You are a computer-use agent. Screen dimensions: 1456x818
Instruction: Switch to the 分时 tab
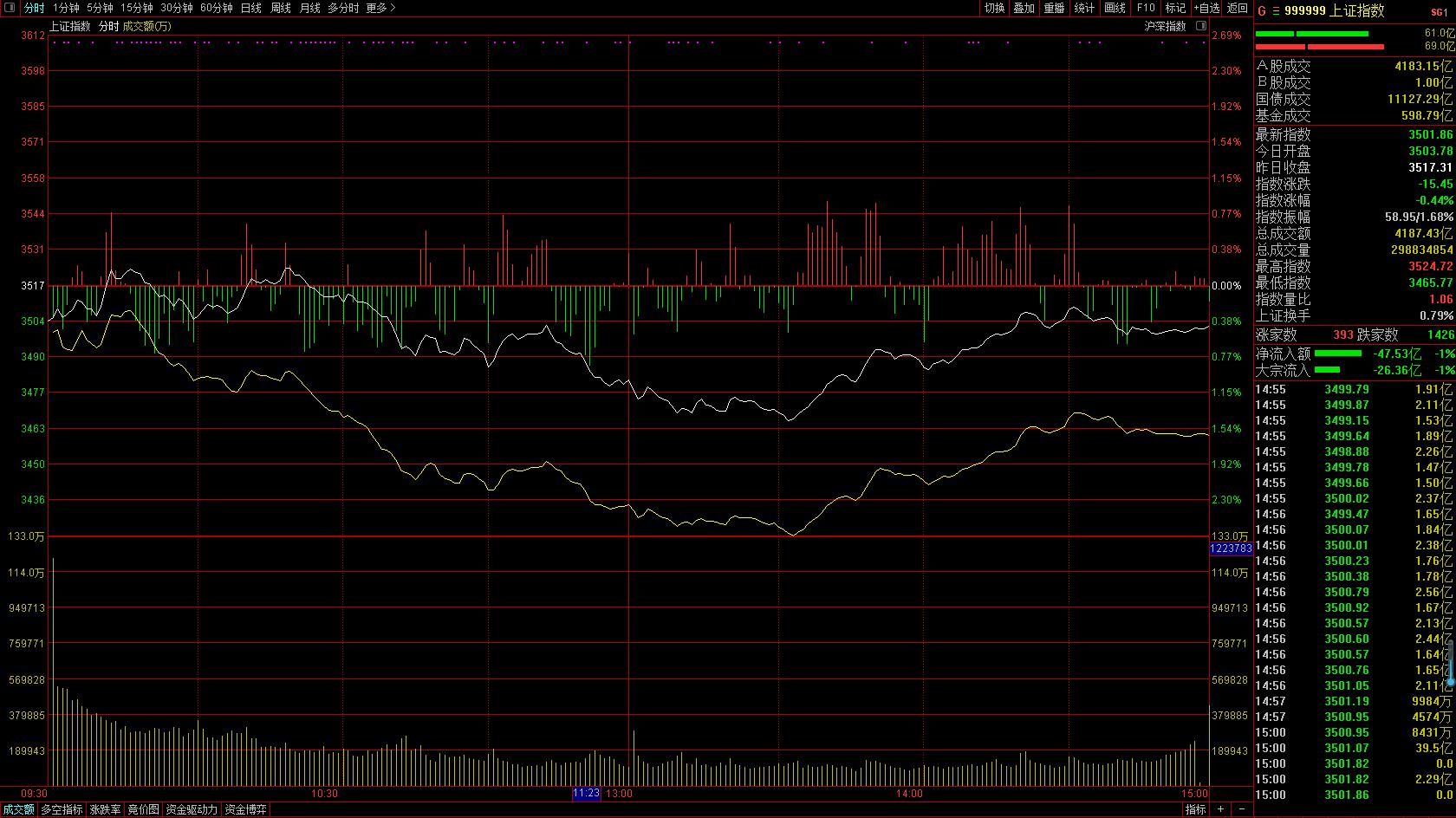point(34,8)
